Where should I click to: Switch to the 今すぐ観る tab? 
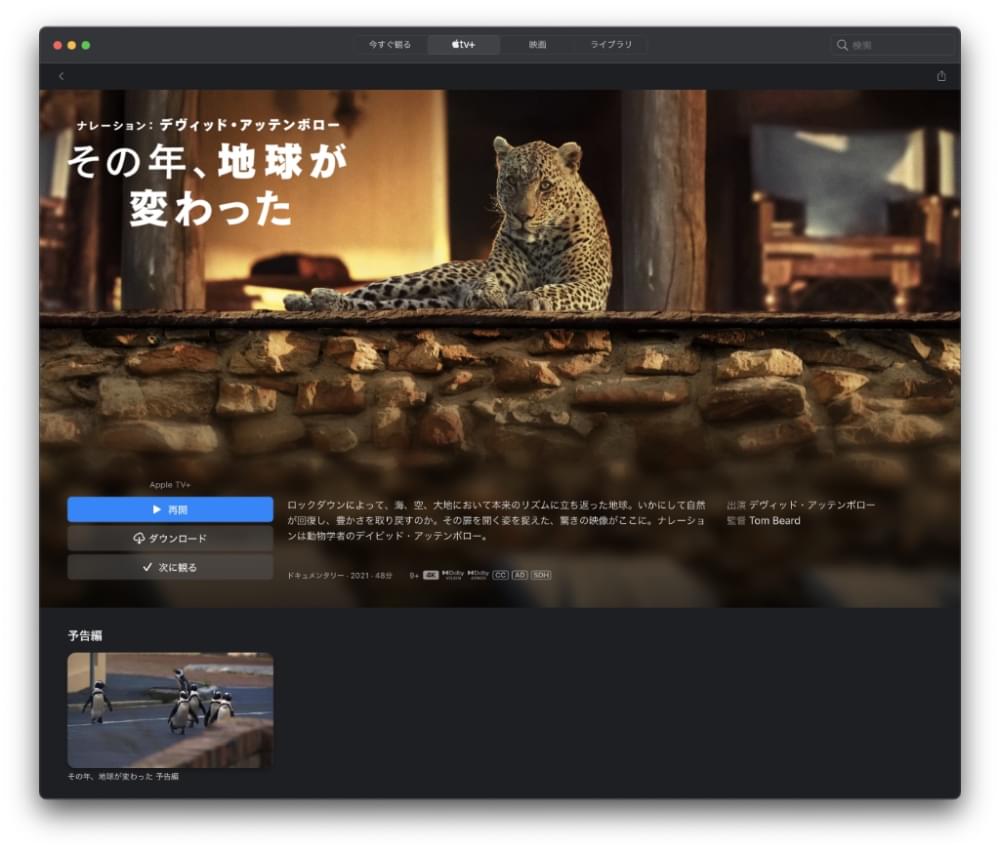tap(390, 45)
